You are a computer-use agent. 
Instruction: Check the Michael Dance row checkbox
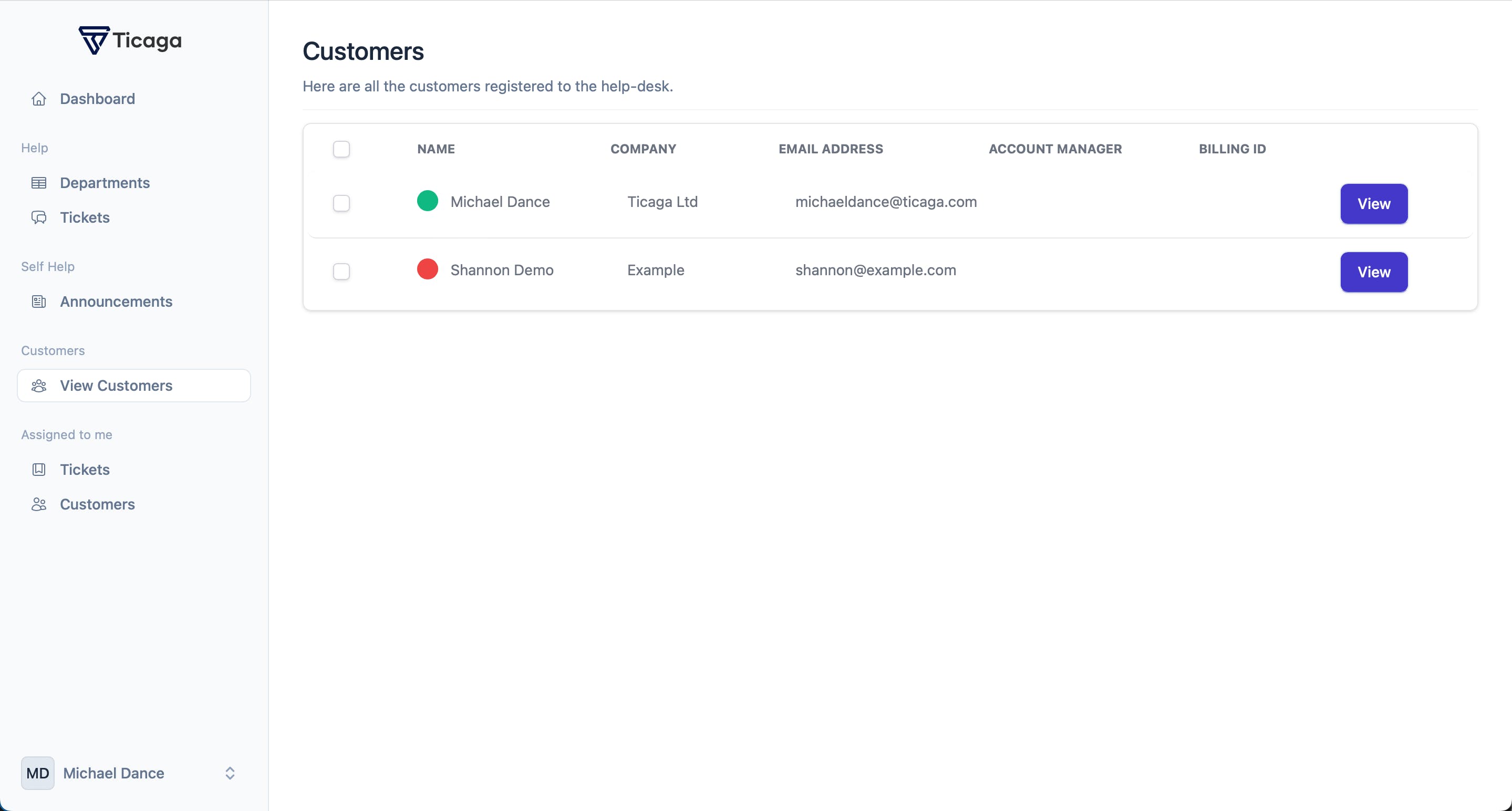341,203
